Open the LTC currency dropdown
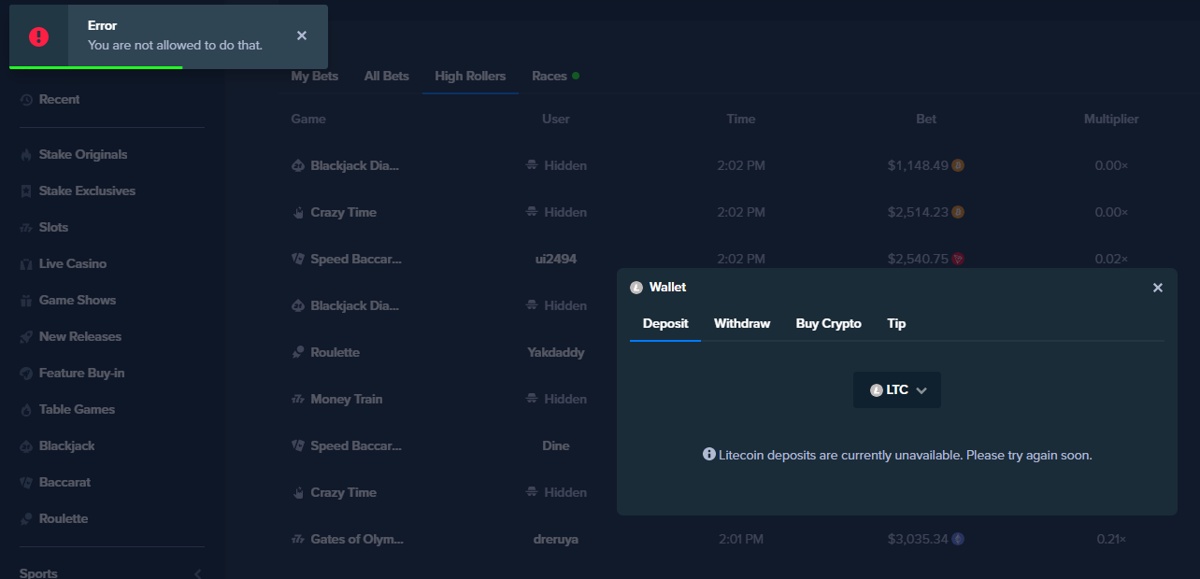Image resolution: width=1200 pixels, height=579 pixels. point(897,390)
